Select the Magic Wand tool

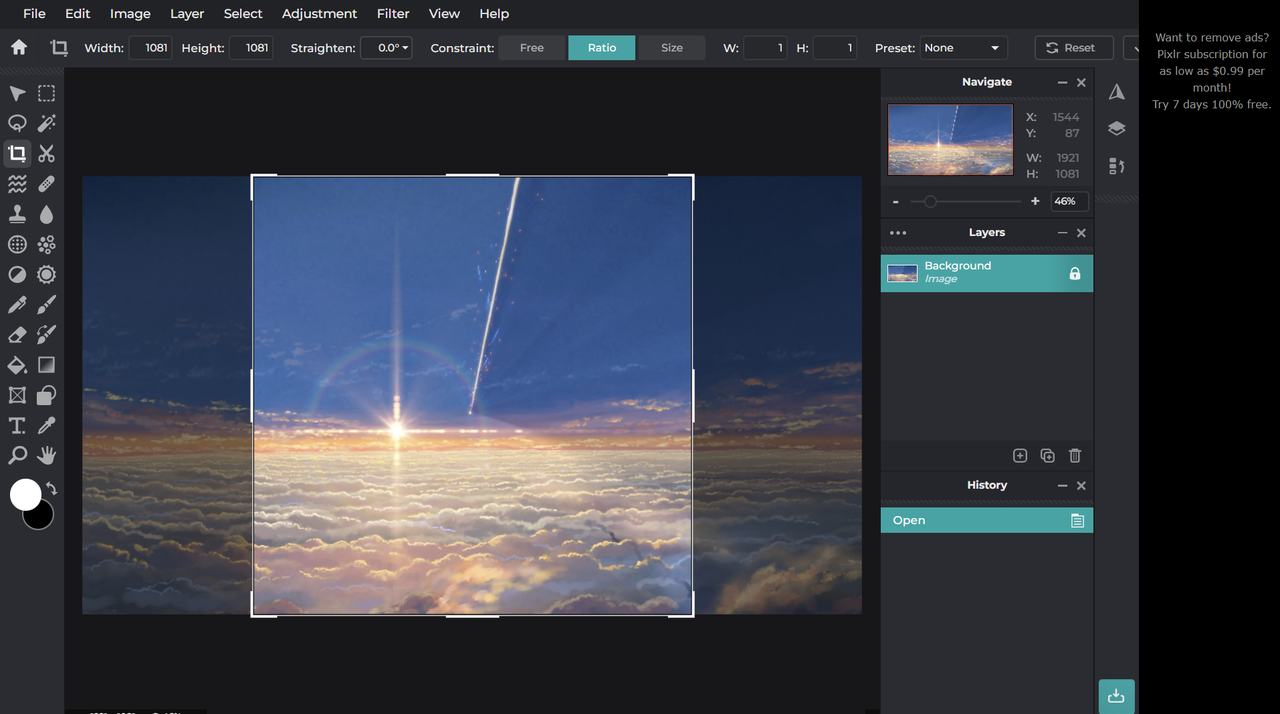pos(46,123)
